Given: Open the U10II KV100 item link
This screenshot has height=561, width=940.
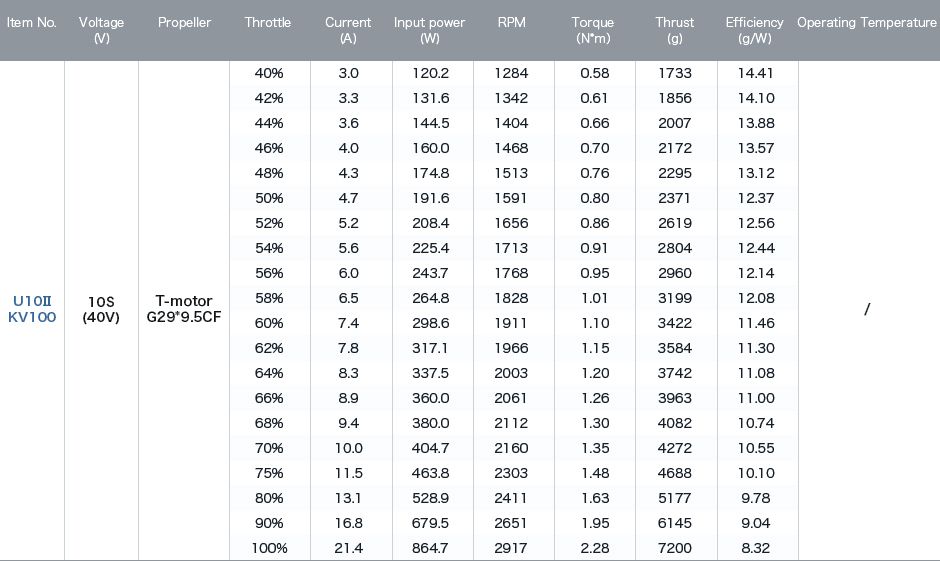Looking at the screenshot, I should pyautogui.click(x=32, y=309).
